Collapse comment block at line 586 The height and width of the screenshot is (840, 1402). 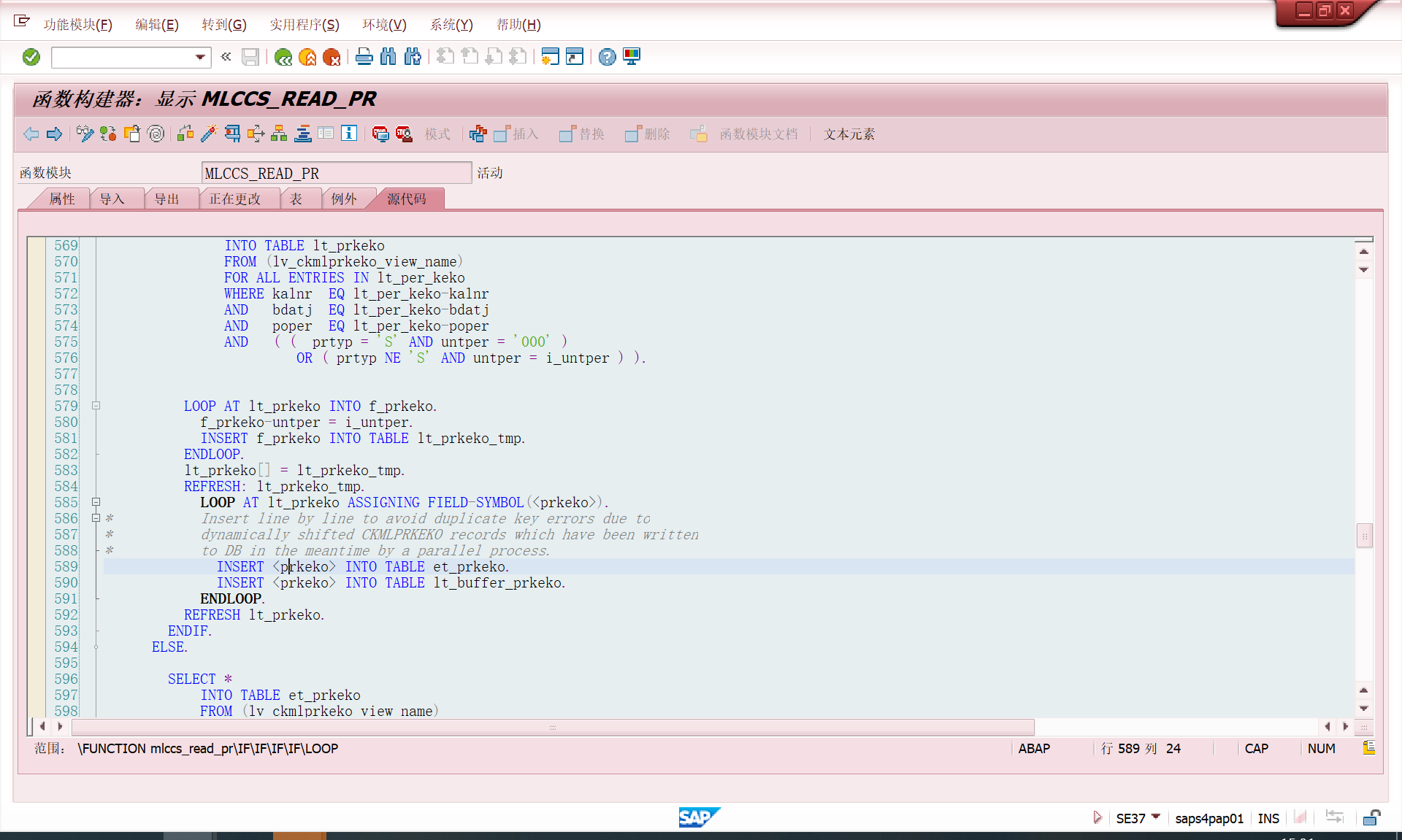pos(96,518)
